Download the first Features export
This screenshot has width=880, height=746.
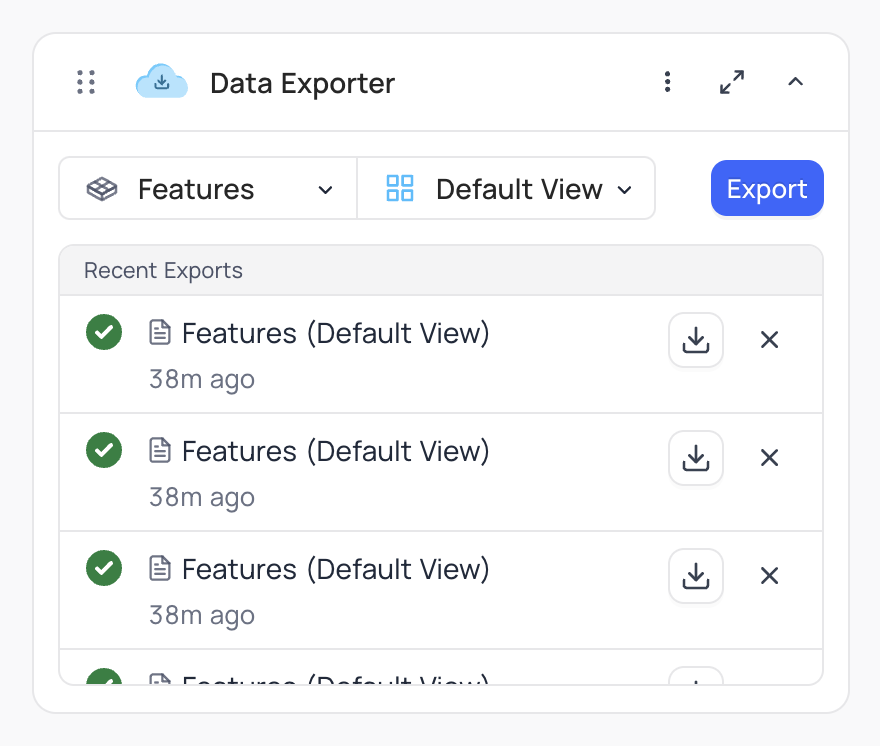[x=695, y=340]
